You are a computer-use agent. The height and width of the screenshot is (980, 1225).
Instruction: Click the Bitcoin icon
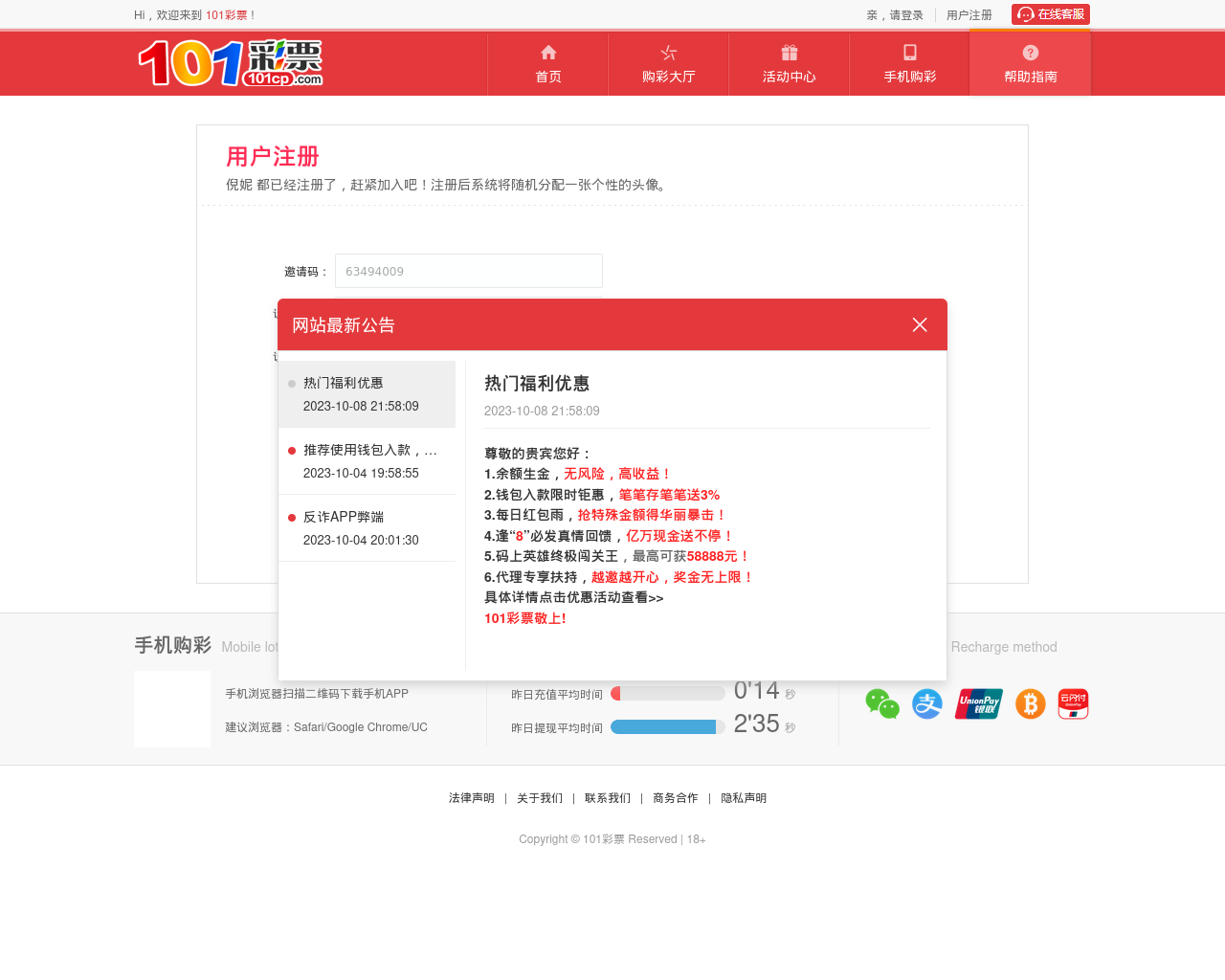click(x=1031, y=703)
